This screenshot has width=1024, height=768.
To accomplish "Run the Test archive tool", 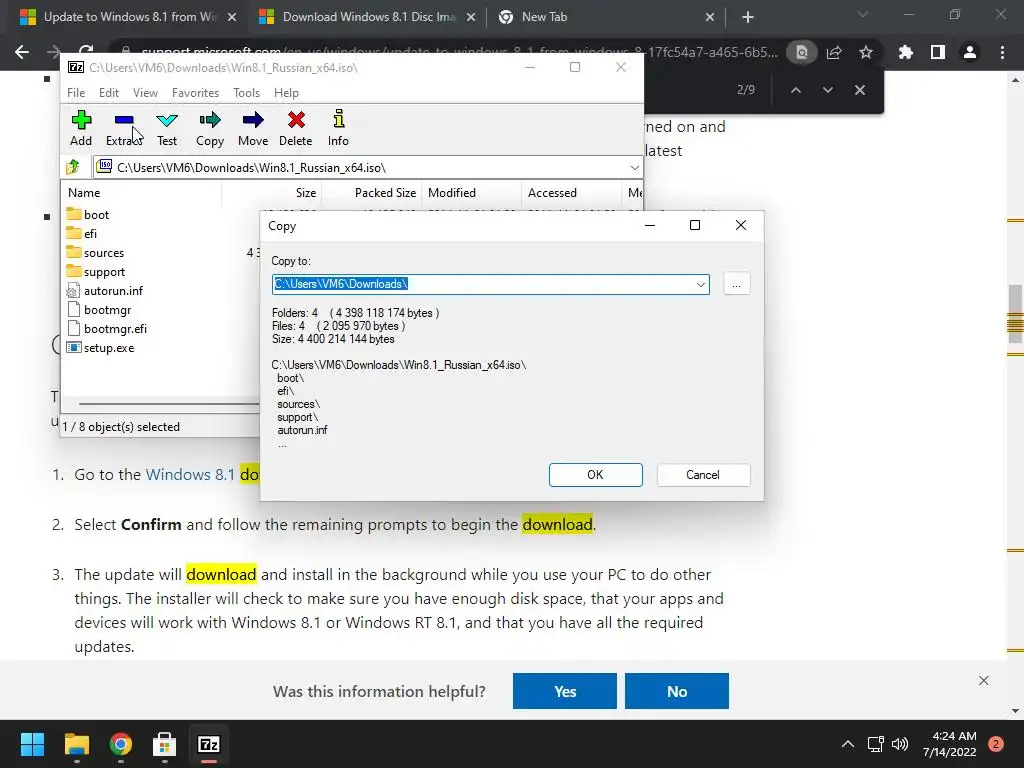I will [x=167, y=128].
